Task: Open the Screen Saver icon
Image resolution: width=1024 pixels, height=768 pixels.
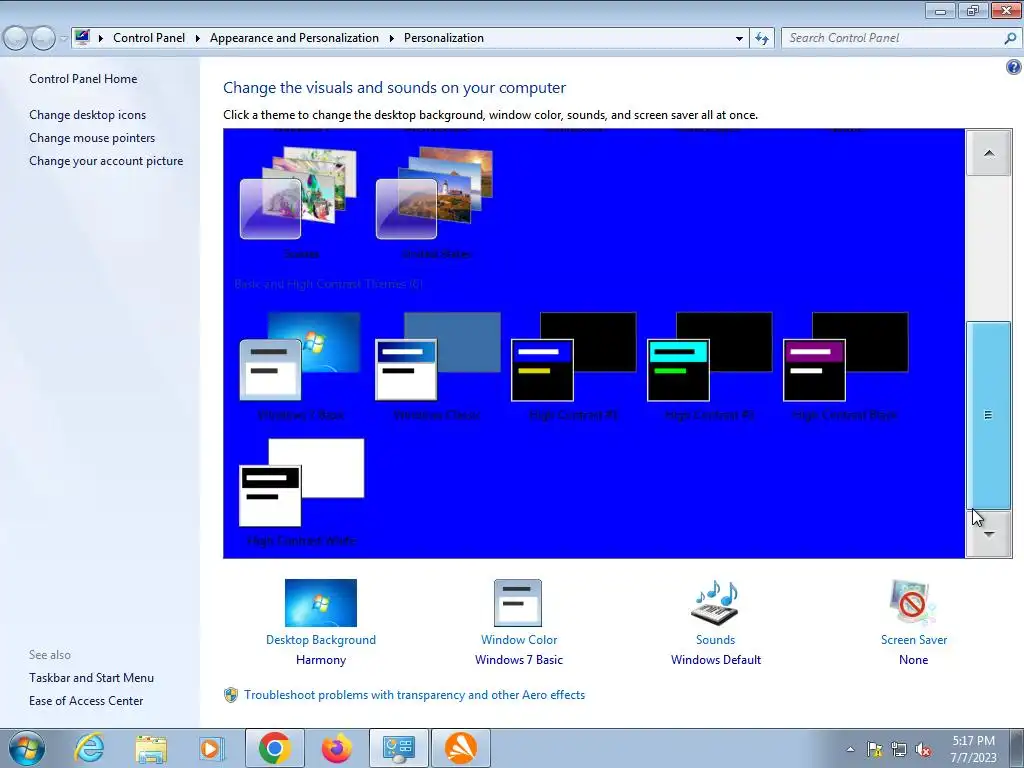Action: pos(913,603)
